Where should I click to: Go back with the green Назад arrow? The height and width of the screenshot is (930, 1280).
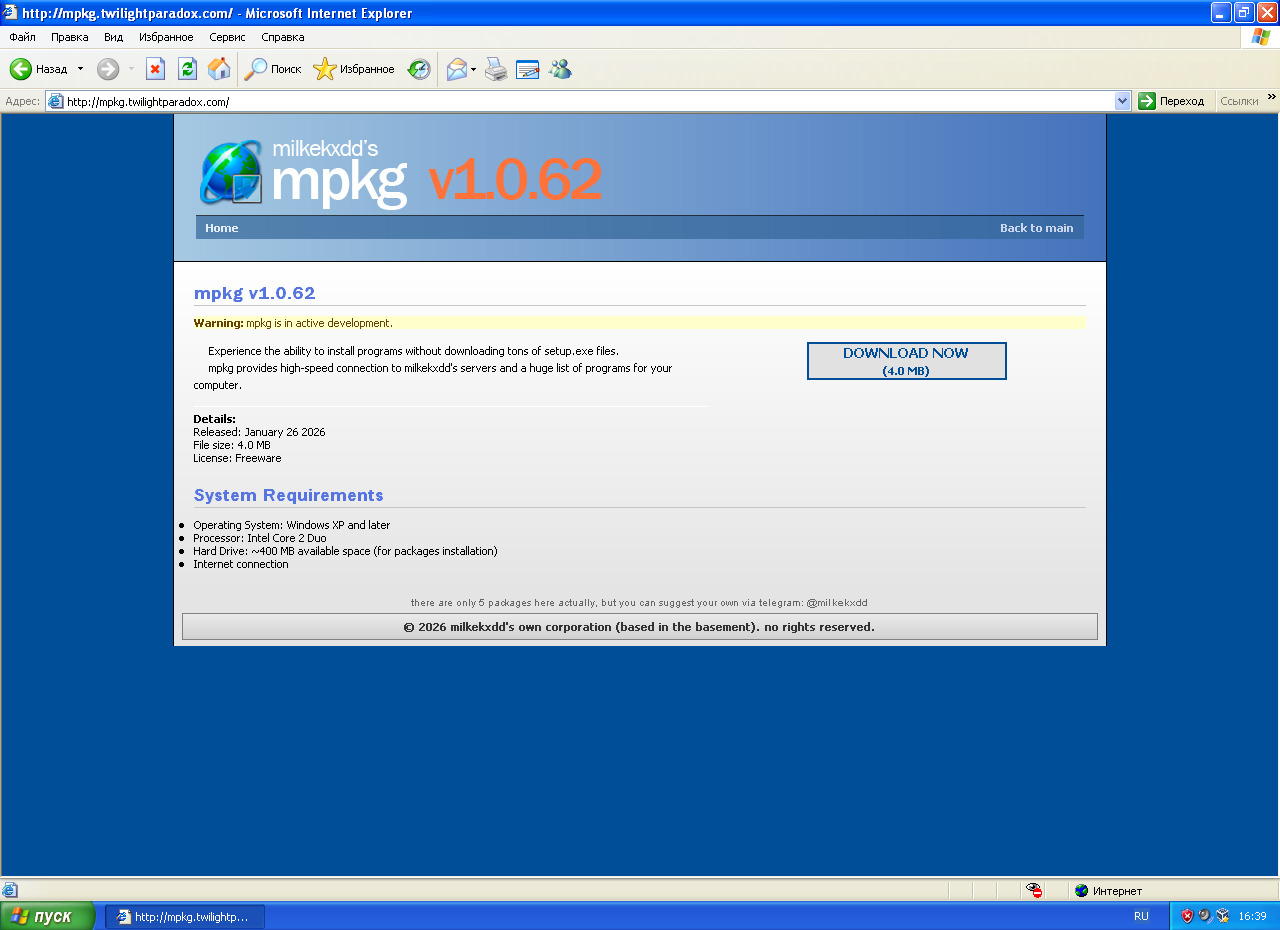pos(39,69)
